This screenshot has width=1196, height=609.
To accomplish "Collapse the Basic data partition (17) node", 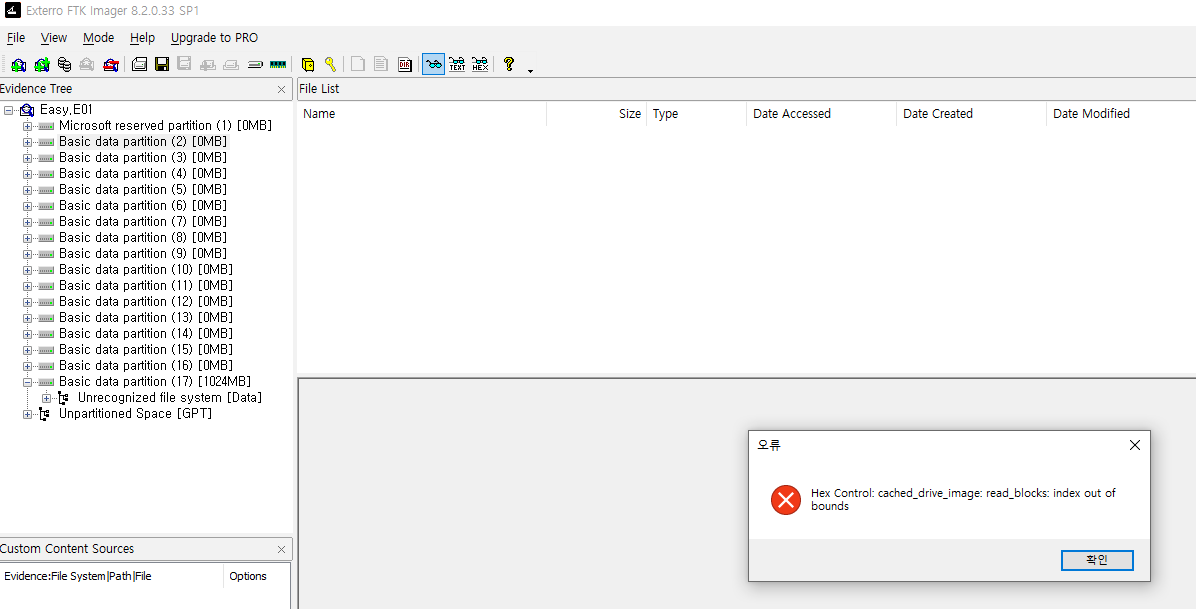I will click(27, 382).
